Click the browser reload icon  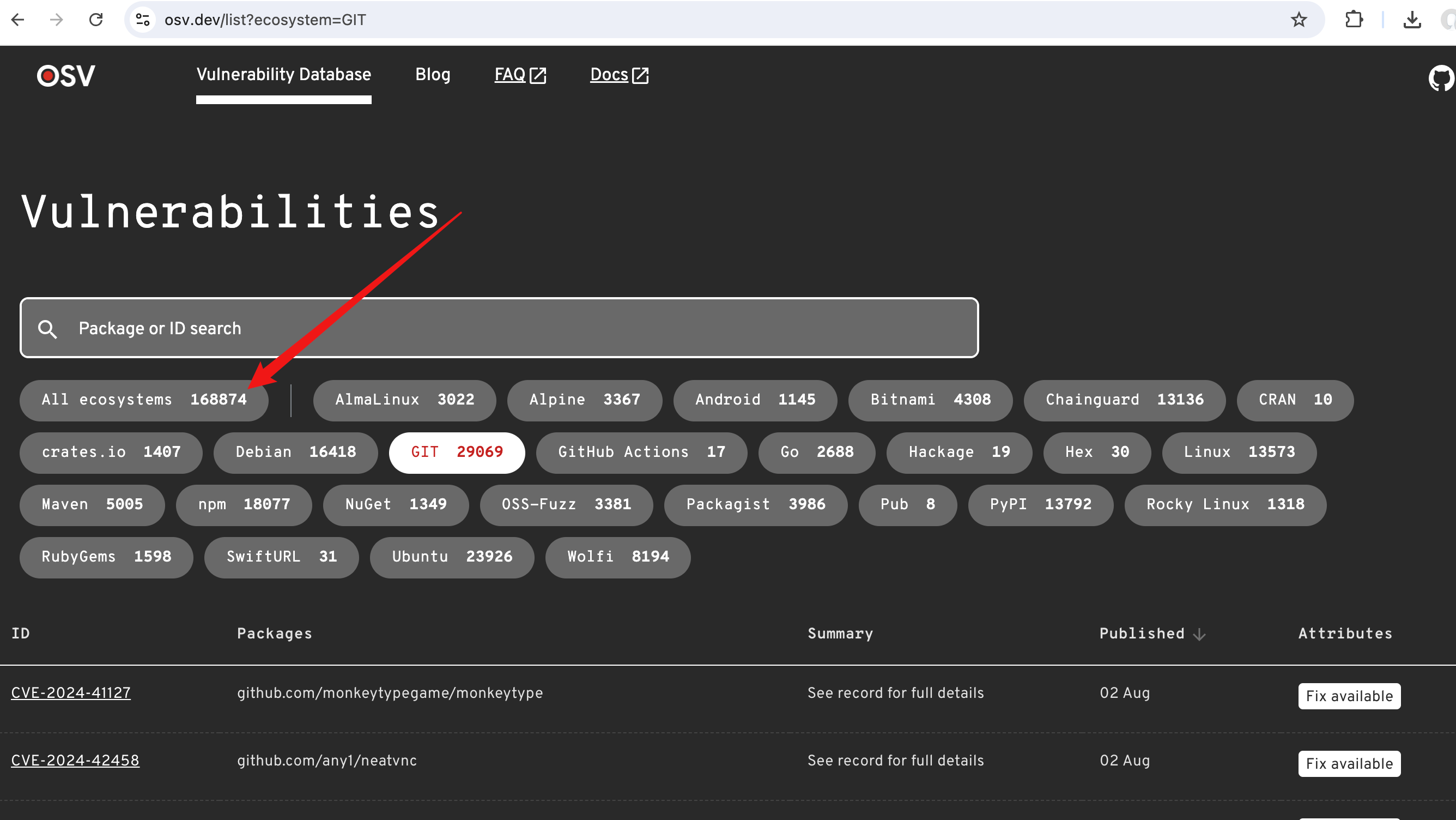(96, 20)
